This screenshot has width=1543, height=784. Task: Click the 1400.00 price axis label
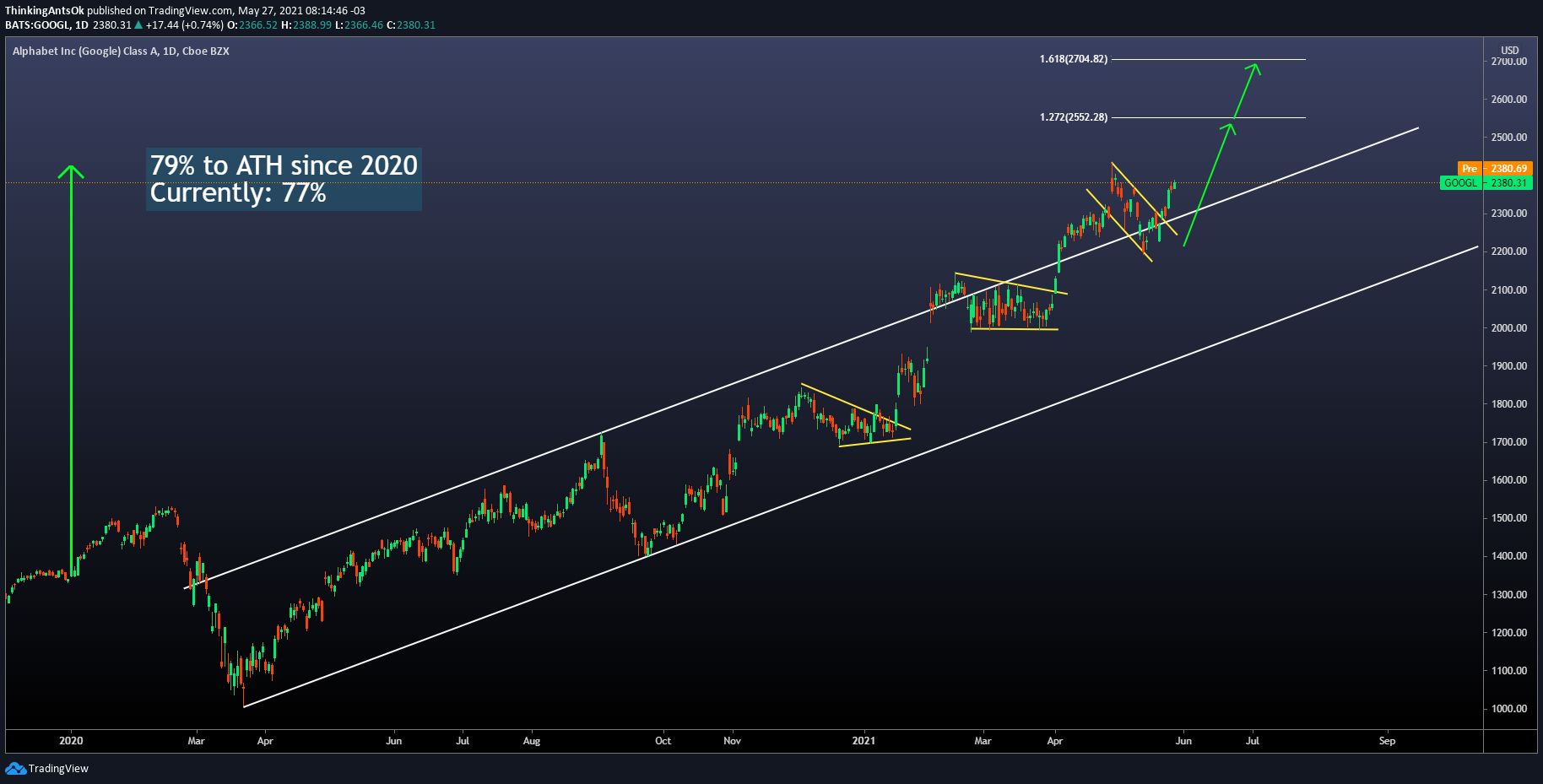[1508, 556]
